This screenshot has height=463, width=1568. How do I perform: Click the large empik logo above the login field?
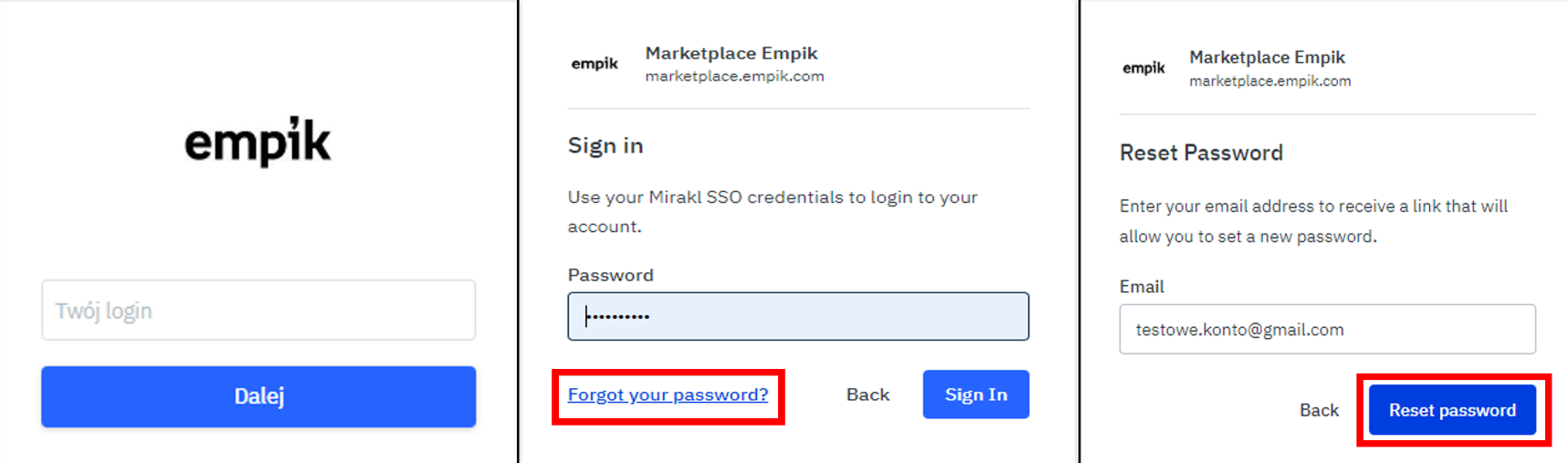click(x=258, y=142)
